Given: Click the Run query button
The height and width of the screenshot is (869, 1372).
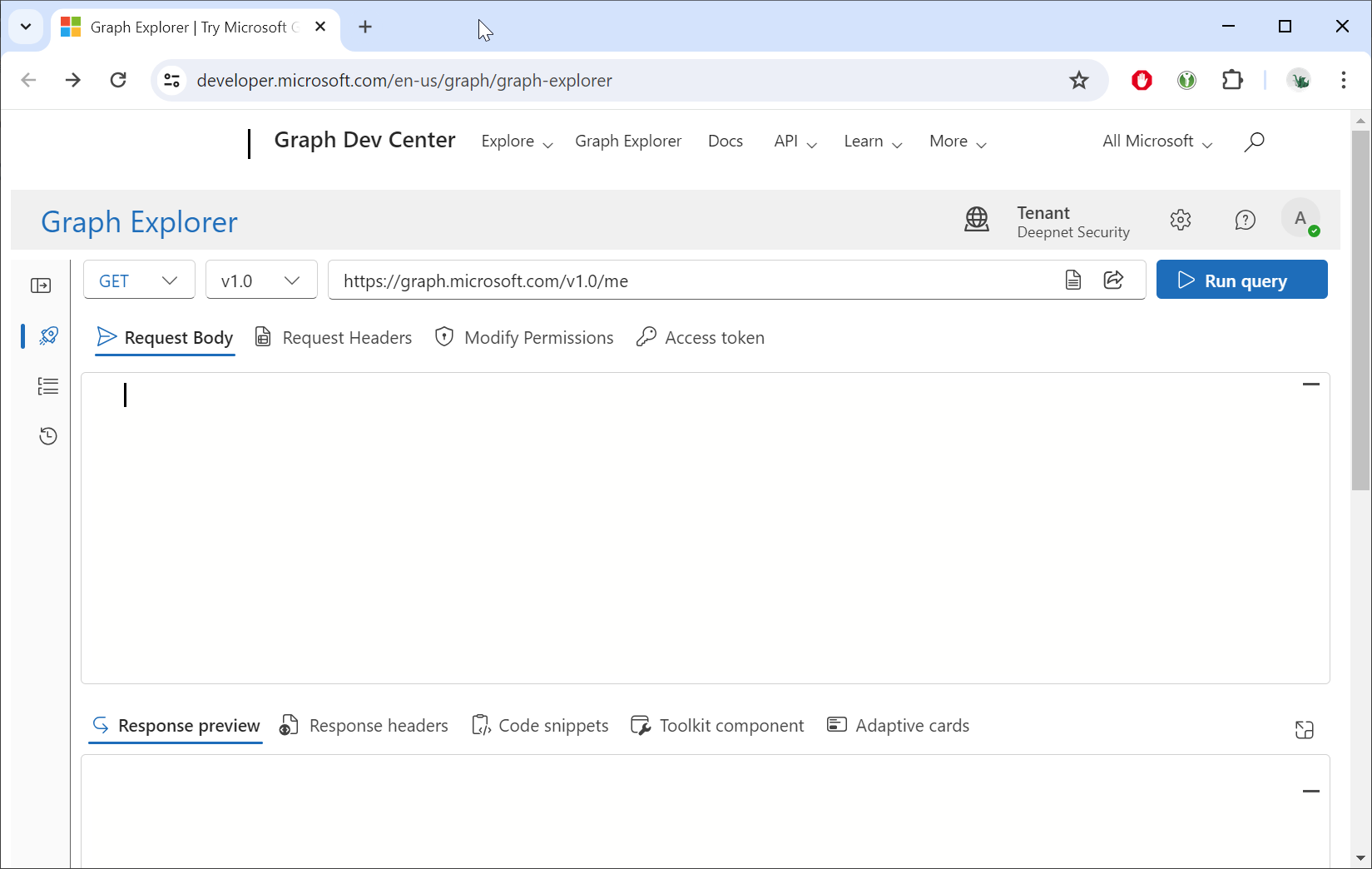Looking at the screenshot, I should coord(1241,281).
